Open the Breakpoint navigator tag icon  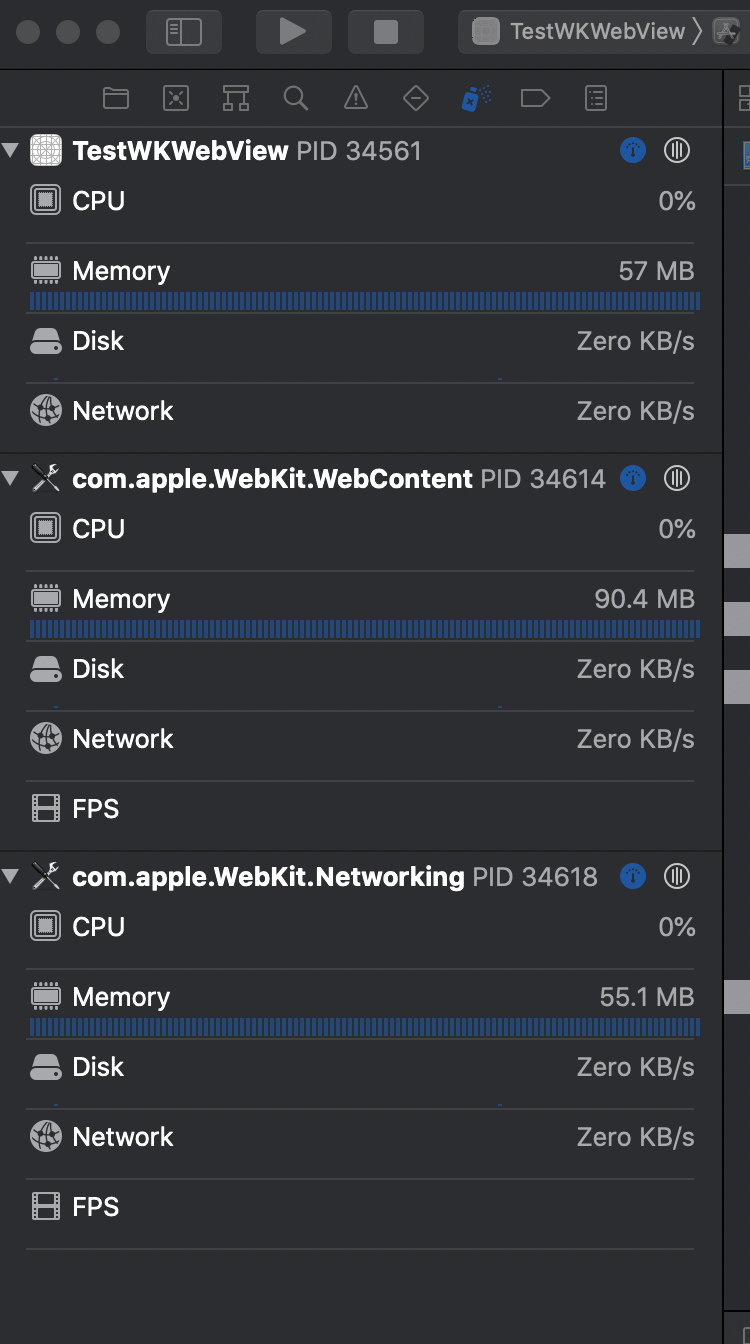pos(535,98)
